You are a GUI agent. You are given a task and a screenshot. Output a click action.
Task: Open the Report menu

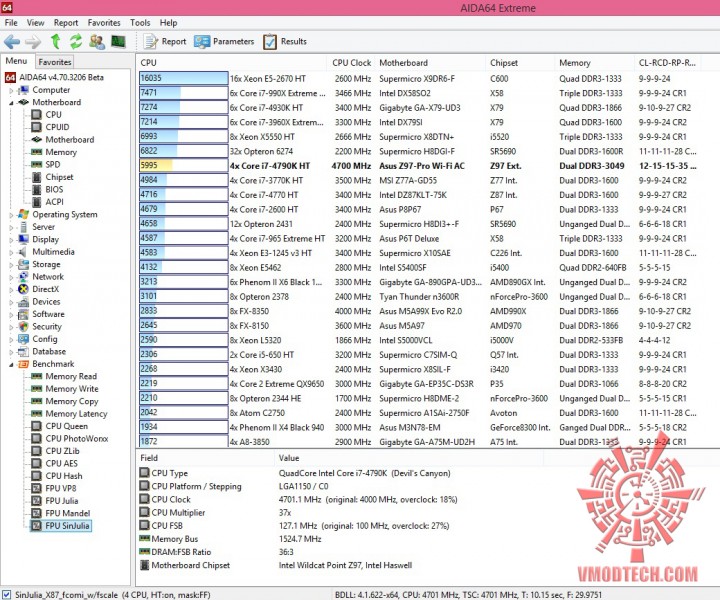click(x=66, y=22)
